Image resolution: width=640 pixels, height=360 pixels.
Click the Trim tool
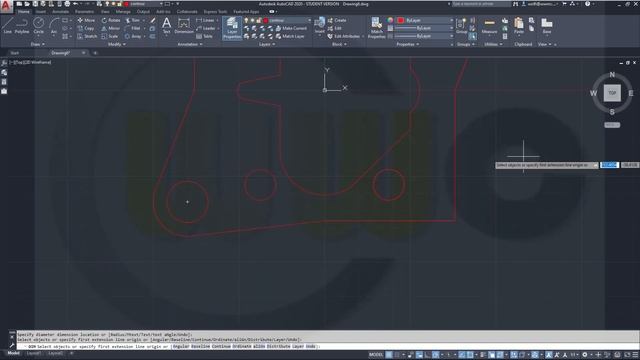click(x=132, y=20)
